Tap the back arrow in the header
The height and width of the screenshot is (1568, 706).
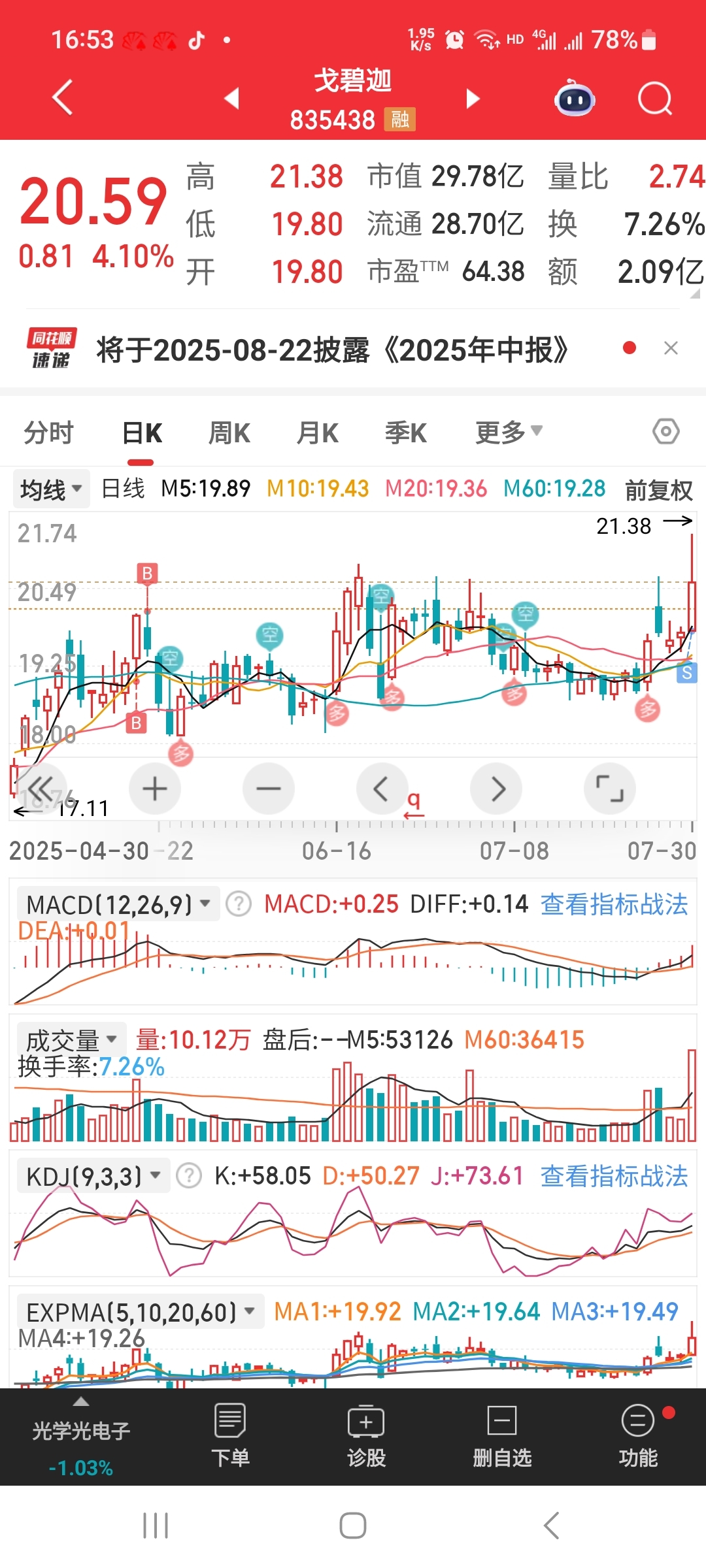tap(62, 98)
